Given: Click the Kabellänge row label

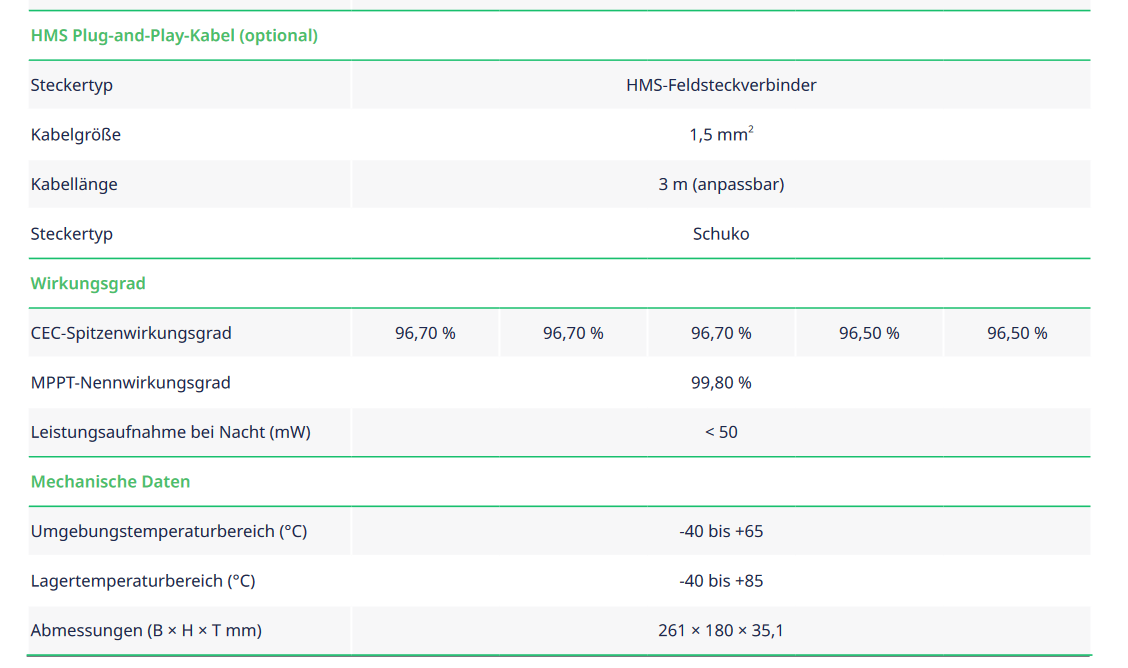Looking at the screenshot, I should pyautogui.click(x=74, y=184).
